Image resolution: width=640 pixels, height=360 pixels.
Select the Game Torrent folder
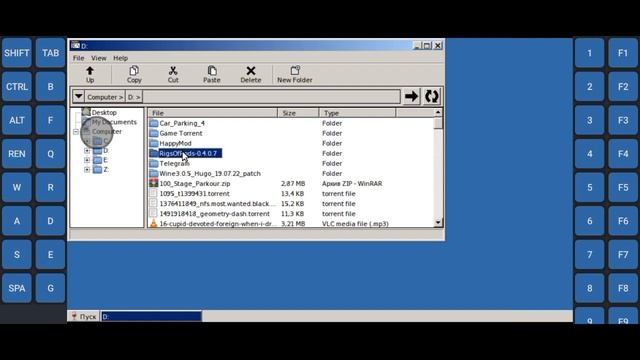[x=181, y=133]
